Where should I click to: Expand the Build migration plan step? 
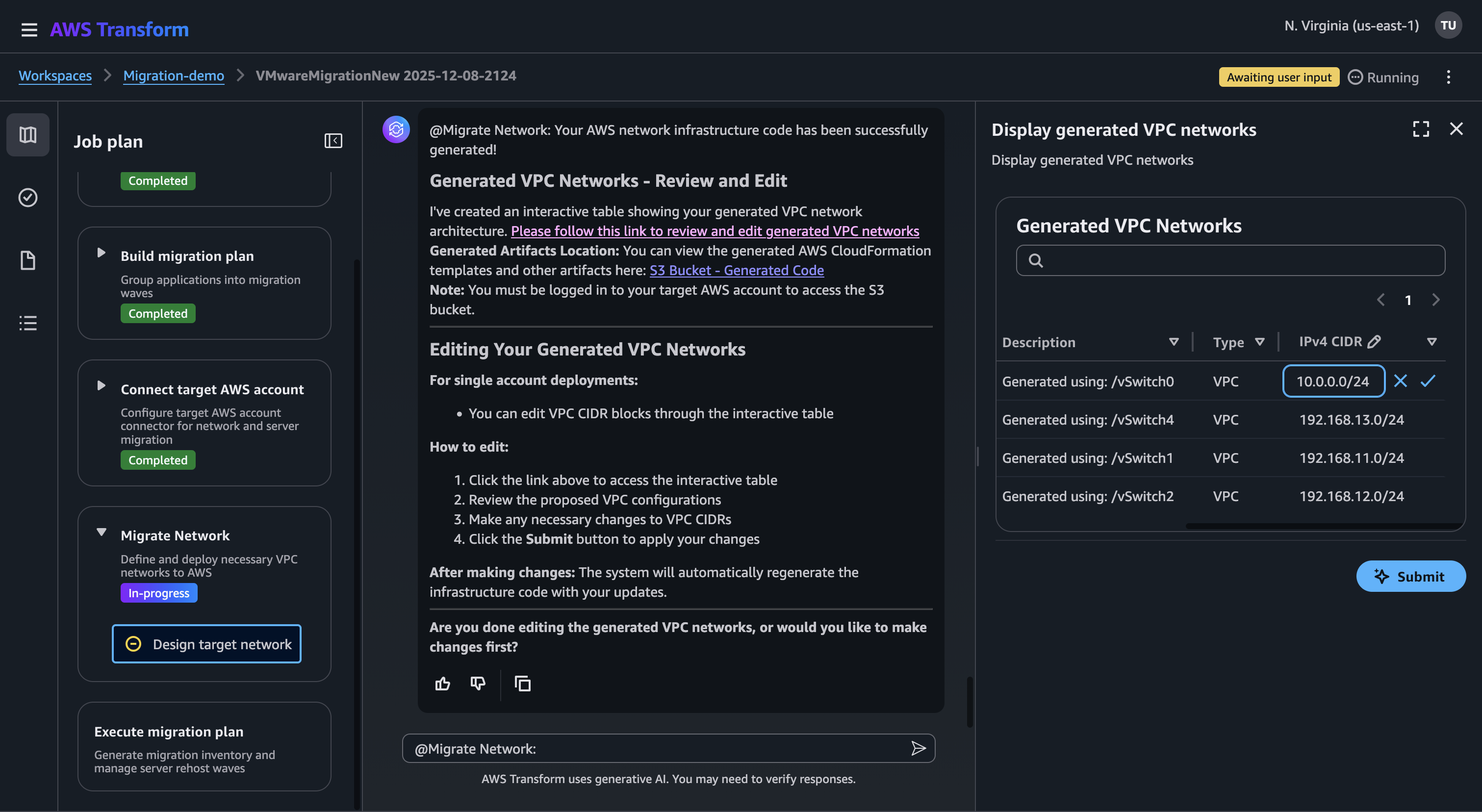tap(102, 253)
